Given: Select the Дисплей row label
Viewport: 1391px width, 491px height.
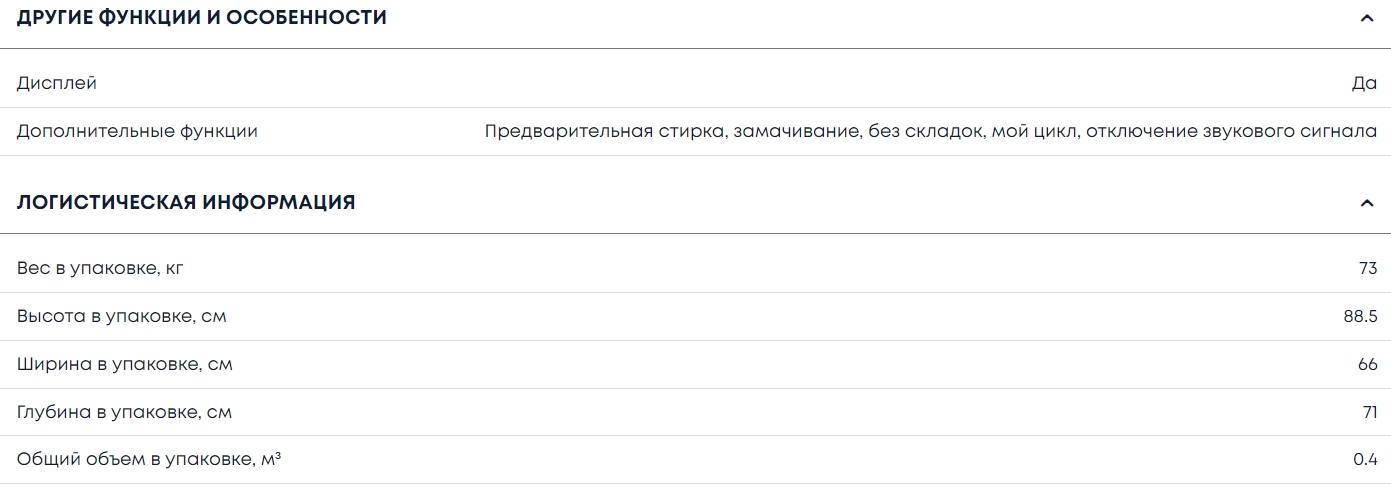Looking at the screenshot, I should [57, 83].
